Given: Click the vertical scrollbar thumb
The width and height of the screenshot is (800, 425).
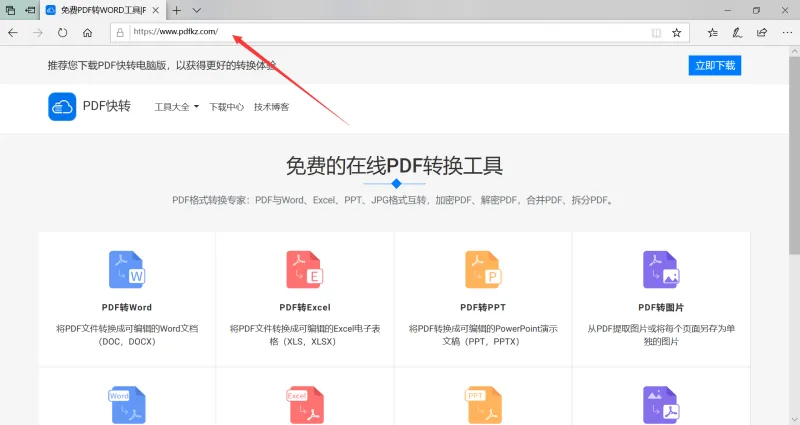Looking at the screenshot, I should (794, 156).
